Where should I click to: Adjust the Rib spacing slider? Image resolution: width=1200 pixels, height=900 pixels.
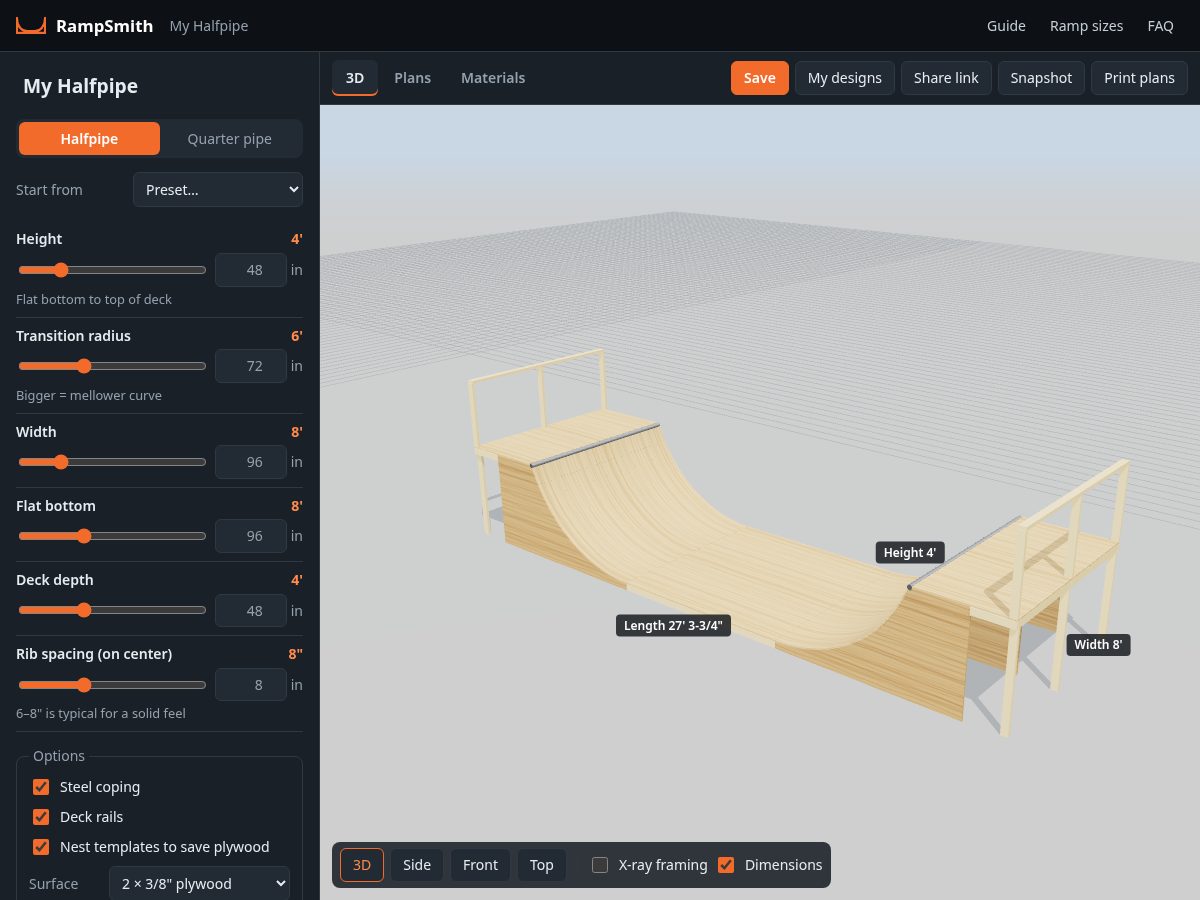click(x=112, y=685)
